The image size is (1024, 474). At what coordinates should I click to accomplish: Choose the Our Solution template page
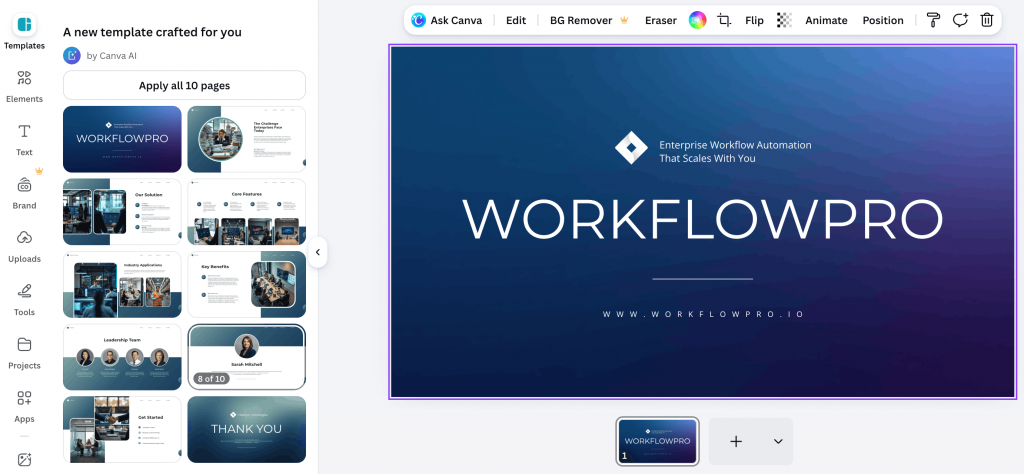pyautogui.click(x=122, y=212)
